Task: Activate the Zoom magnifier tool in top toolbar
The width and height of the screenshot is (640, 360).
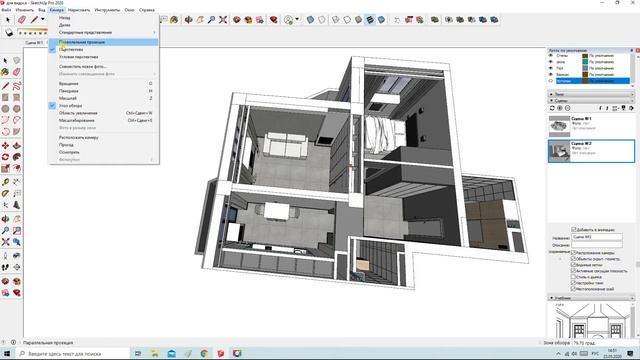Action: point(211,20)
